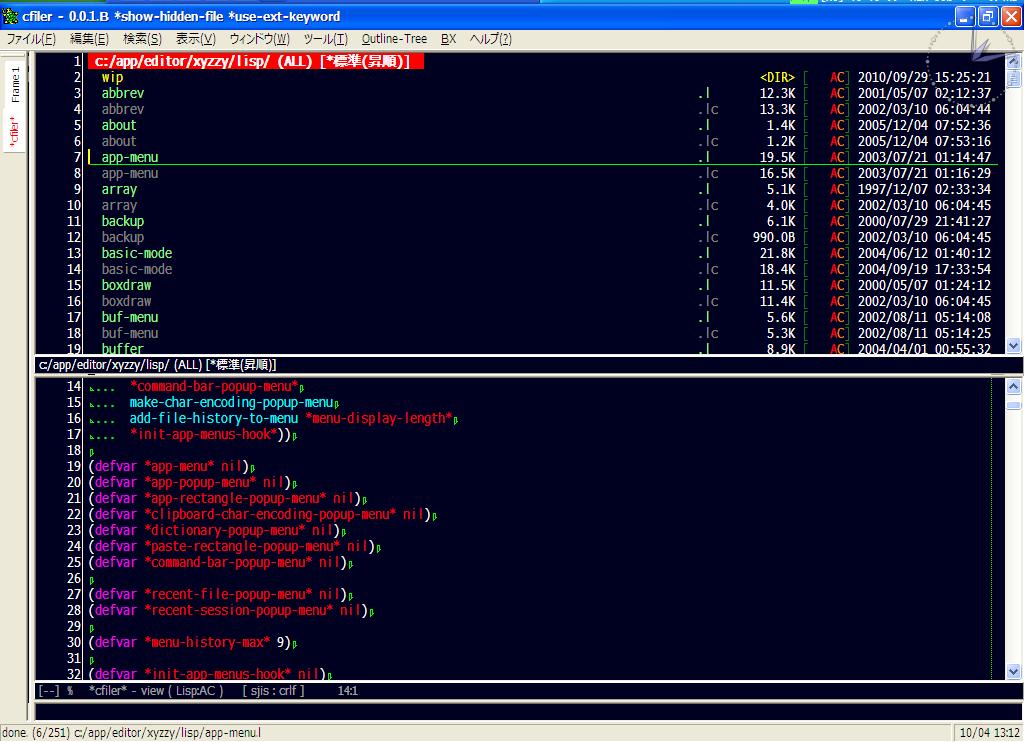The height and width of the screenshot is (742, 1024).
Task: Select the wip directory entry
Action: [x=112, y=77]
